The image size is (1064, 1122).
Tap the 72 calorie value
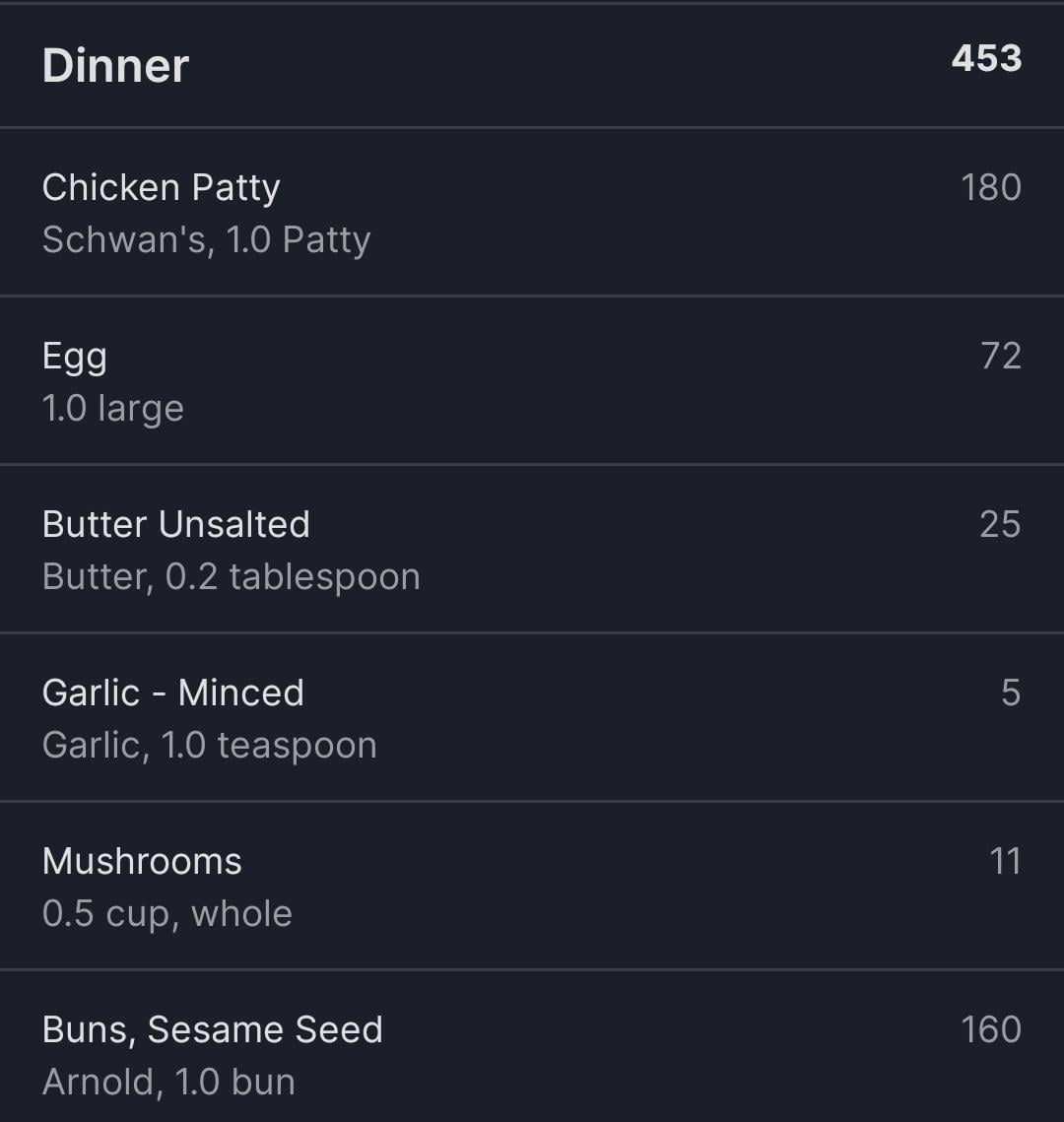tap(1000, 356)
